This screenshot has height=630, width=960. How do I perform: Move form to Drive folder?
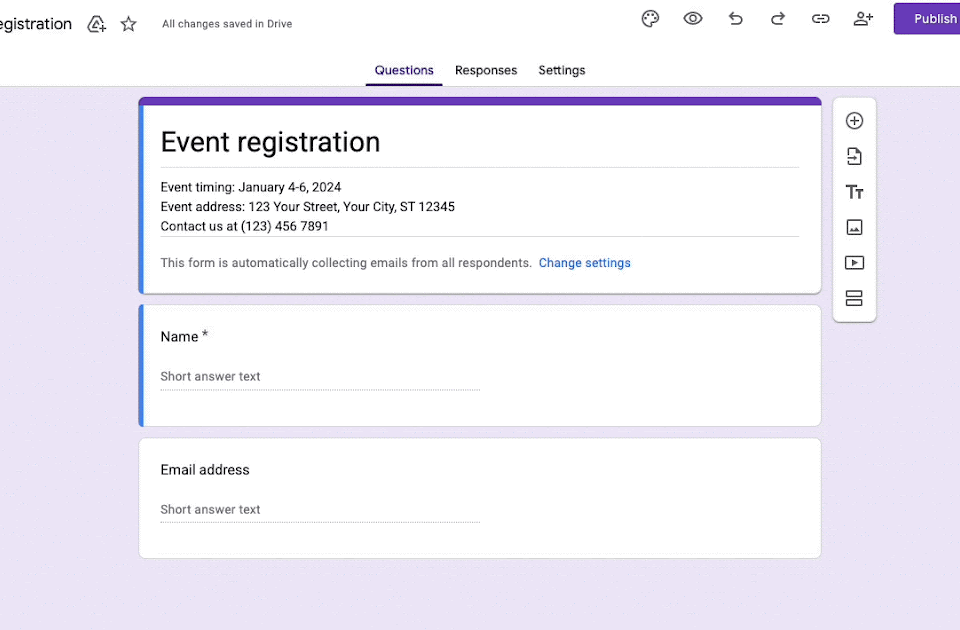point(97,24)
